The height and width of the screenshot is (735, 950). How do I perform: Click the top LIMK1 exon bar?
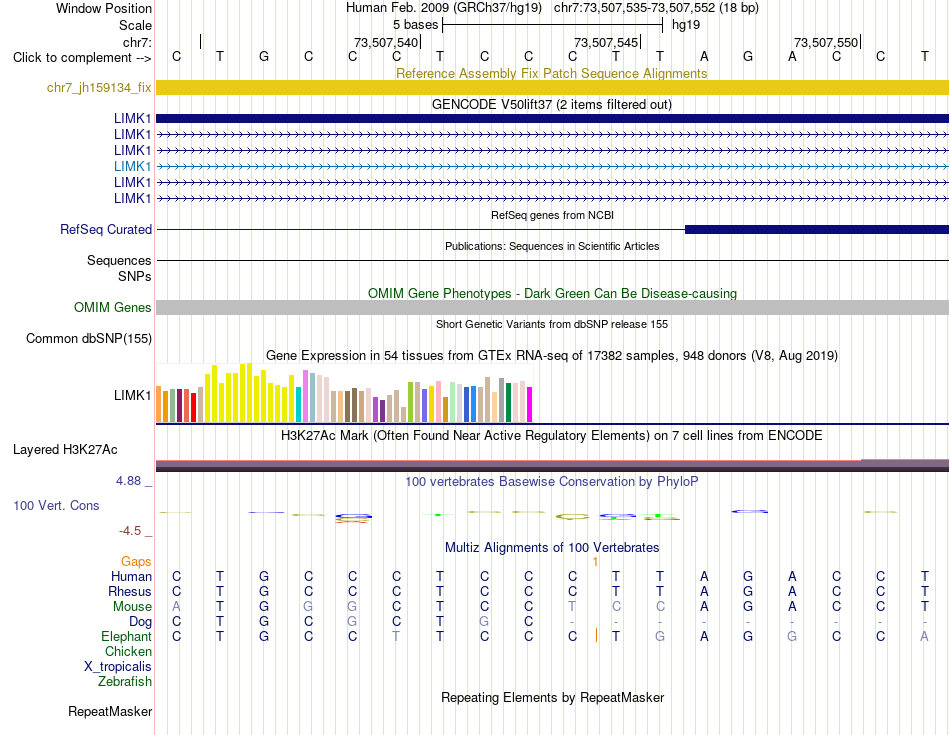pyautogui.click(x=552, y=118)
